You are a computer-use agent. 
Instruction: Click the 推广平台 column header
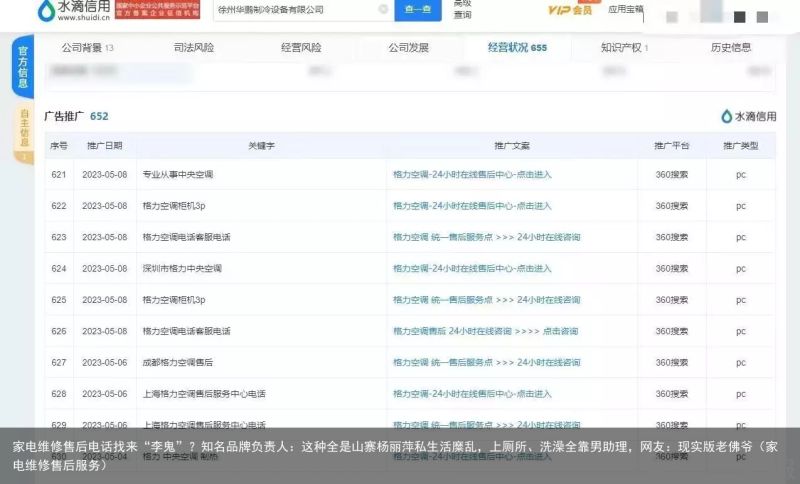pos(671,146)
